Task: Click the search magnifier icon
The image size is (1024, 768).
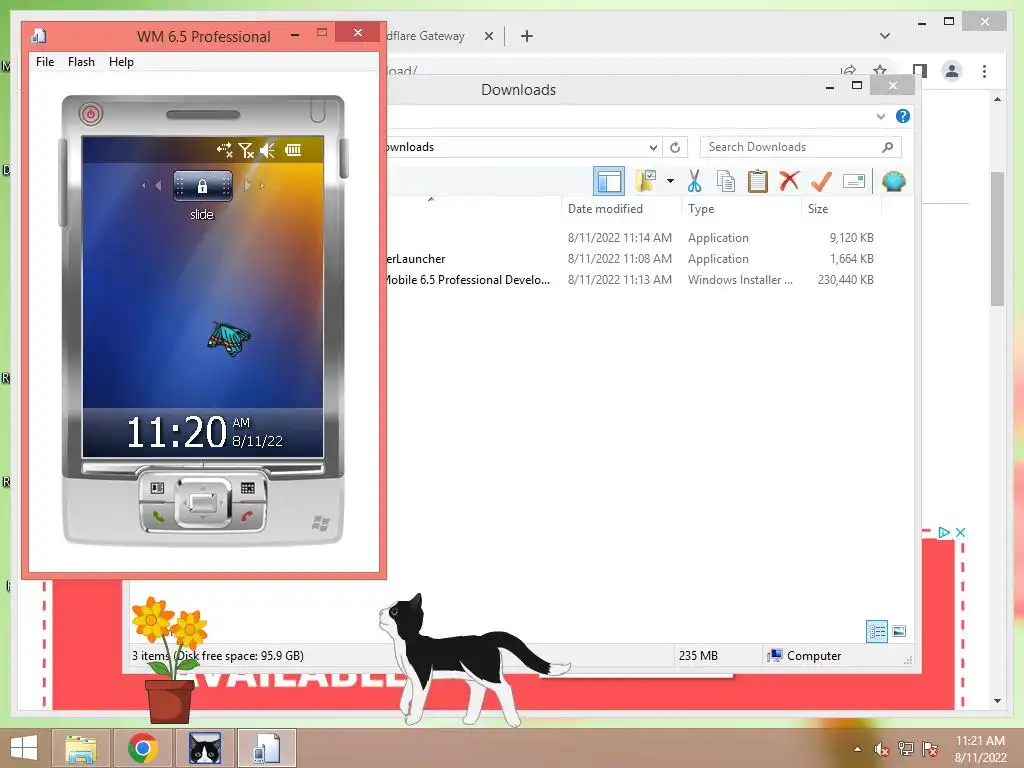Action: point(888,147)
